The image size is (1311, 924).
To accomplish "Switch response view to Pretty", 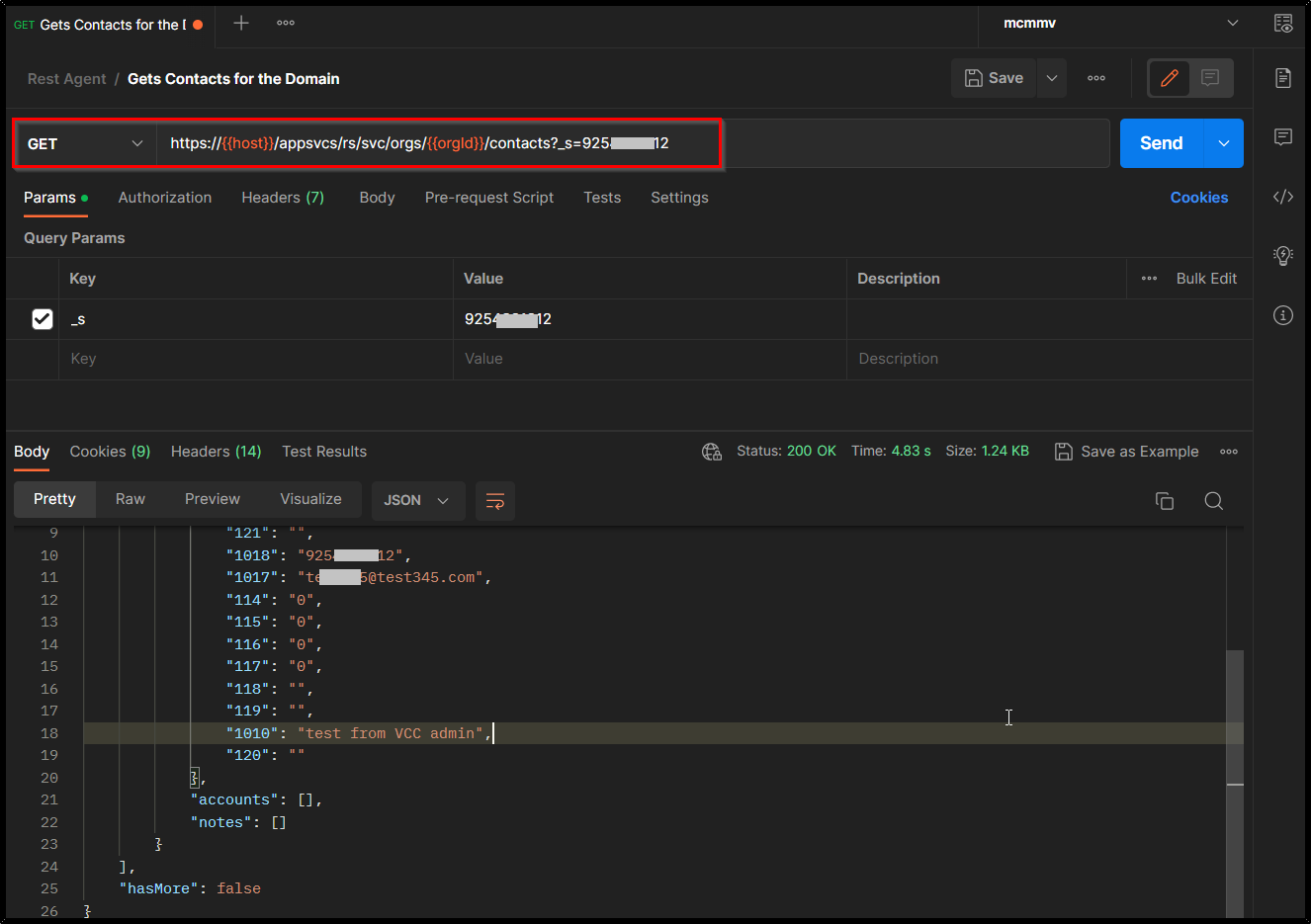I will click(54, 499).
